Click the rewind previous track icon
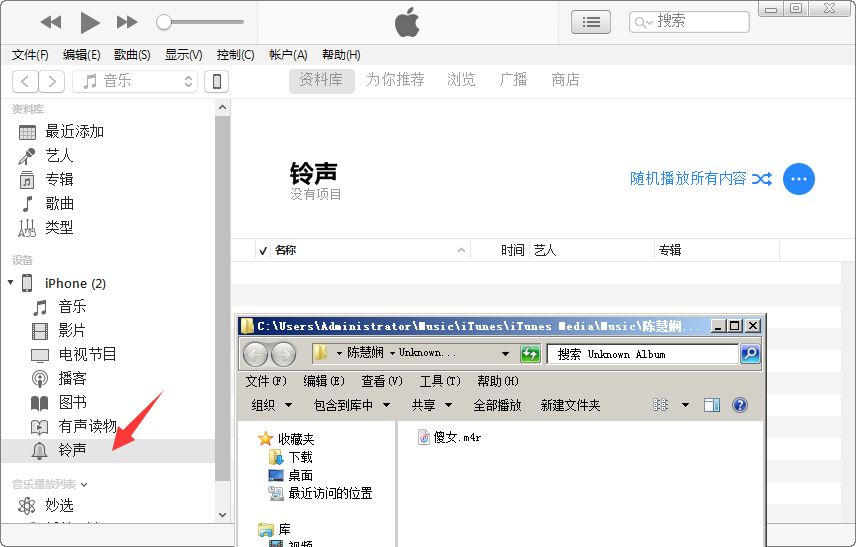This screenshot has width=856, height=547. pyautogui.click(x=51, y=22)
